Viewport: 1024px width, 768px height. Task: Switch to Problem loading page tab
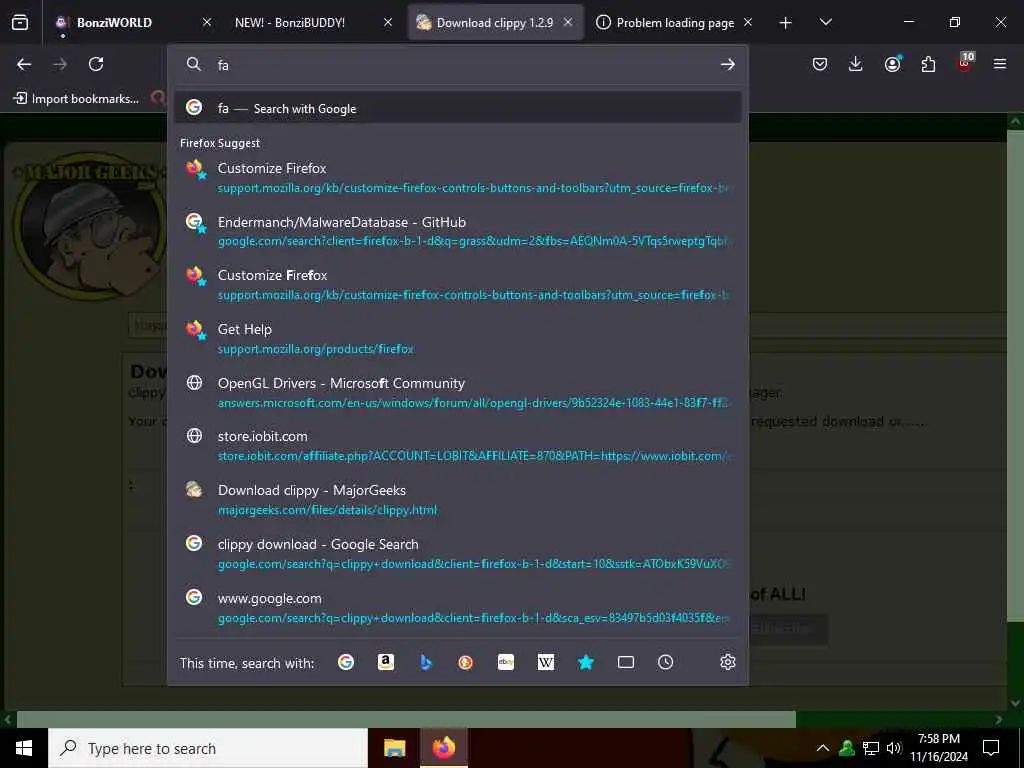click(675, 22)
